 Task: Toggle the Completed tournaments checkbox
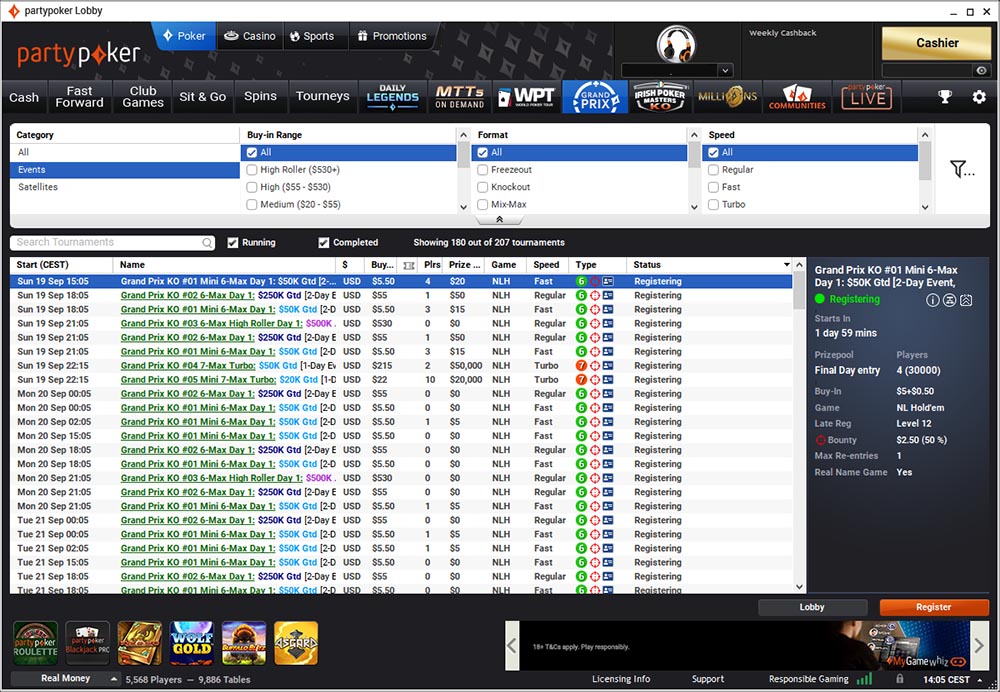point(324,242)
